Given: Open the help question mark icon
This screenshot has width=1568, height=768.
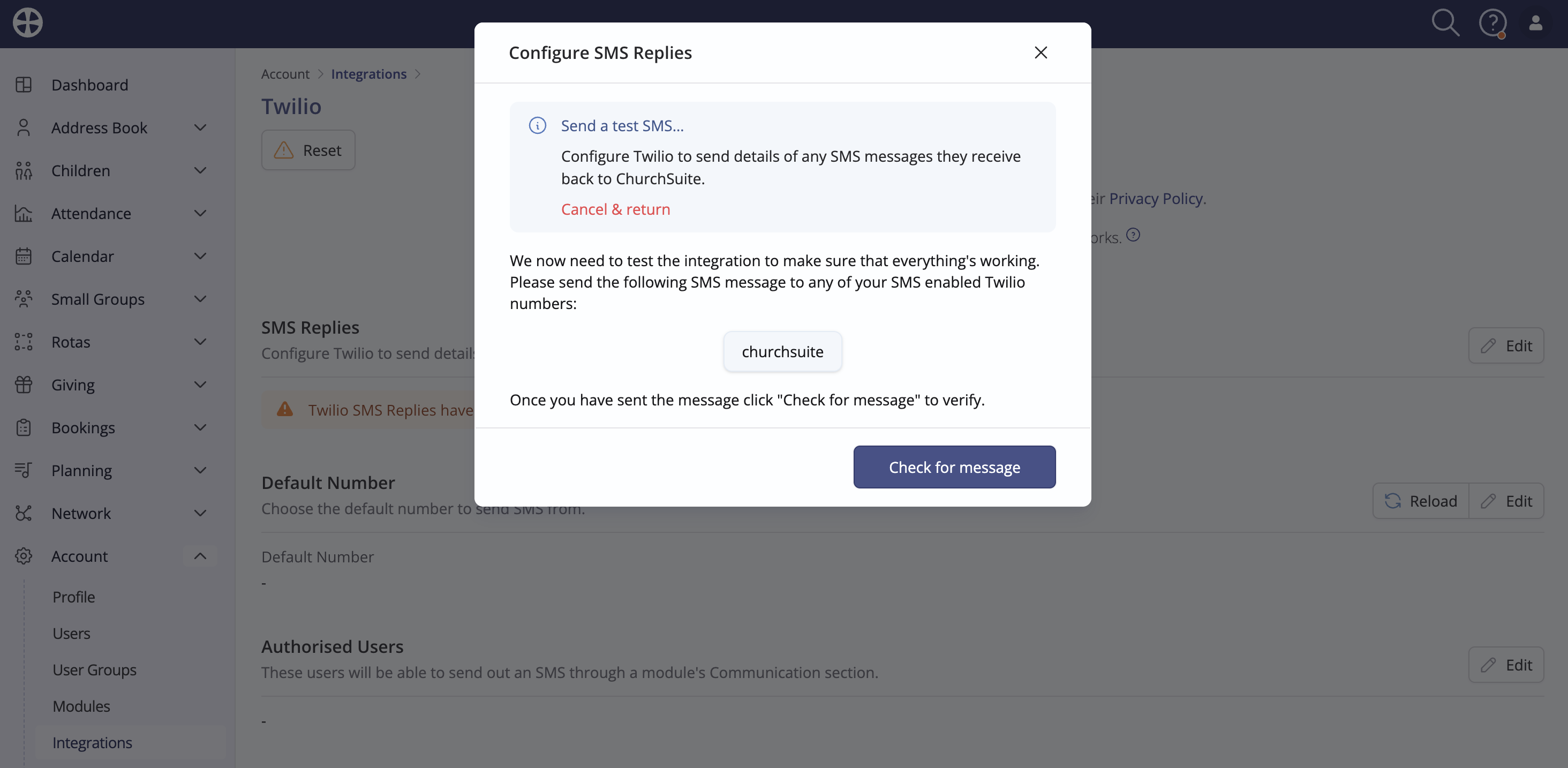Looking at the screenshot, I should click(1492, 23).
